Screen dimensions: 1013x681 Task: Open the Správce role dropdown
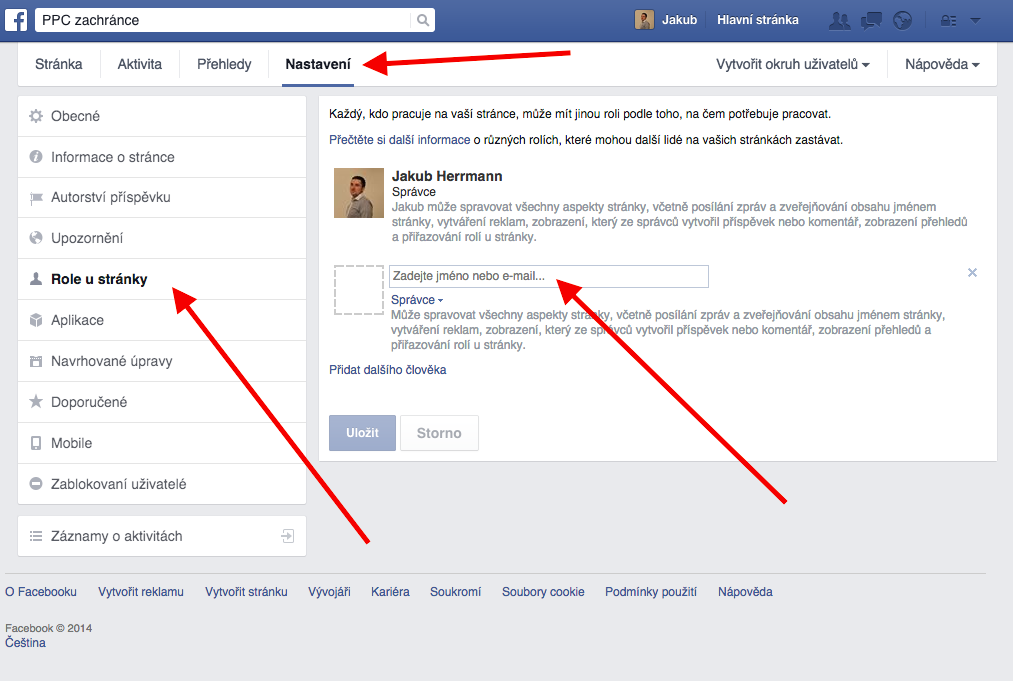pos(417,300)
